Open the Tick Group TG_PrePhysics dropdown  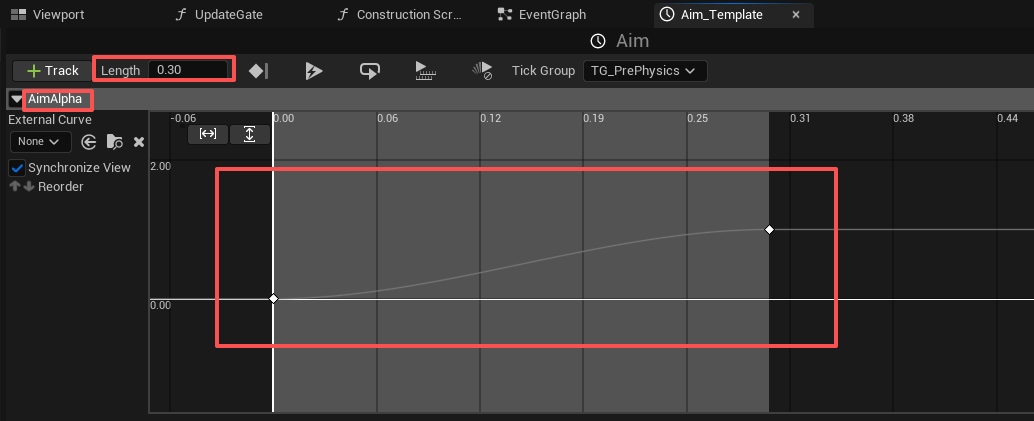[x=645, y=71]
